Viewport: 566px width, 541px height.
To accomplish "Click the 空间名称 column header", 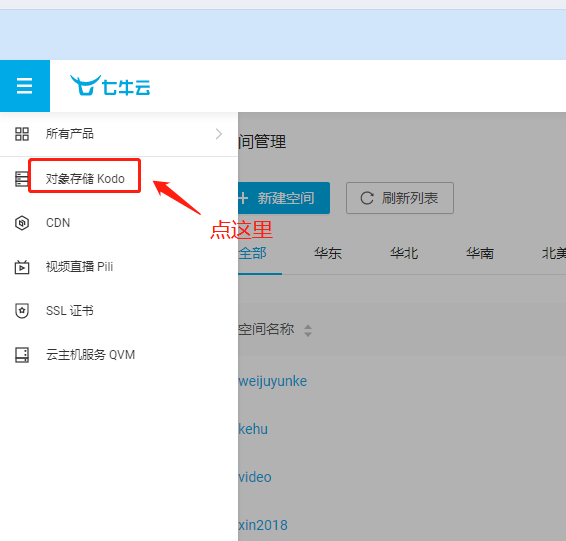I will (266, 330).
